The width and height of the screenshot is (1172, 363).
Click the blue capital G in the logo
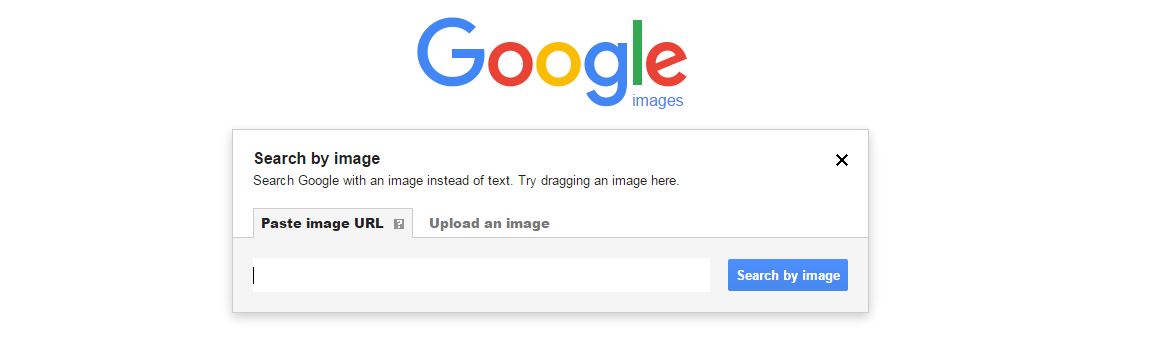(x=451, y=53)
